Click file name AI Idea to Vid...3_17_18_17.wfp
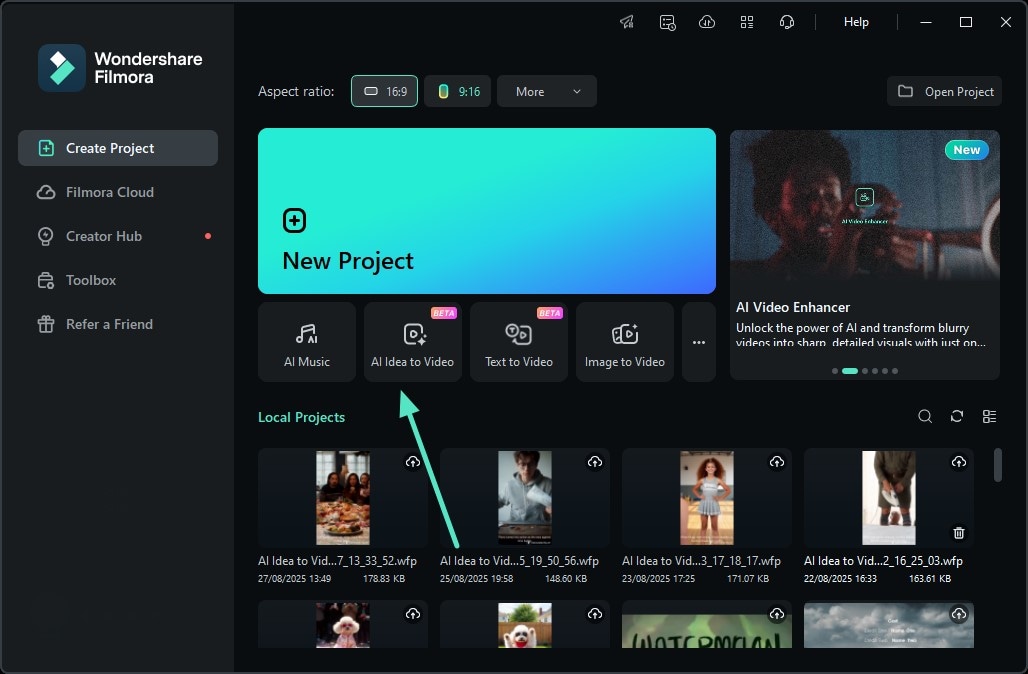Image resolution: width=1028 pixels, height=674 pixels. pos(702,561)
